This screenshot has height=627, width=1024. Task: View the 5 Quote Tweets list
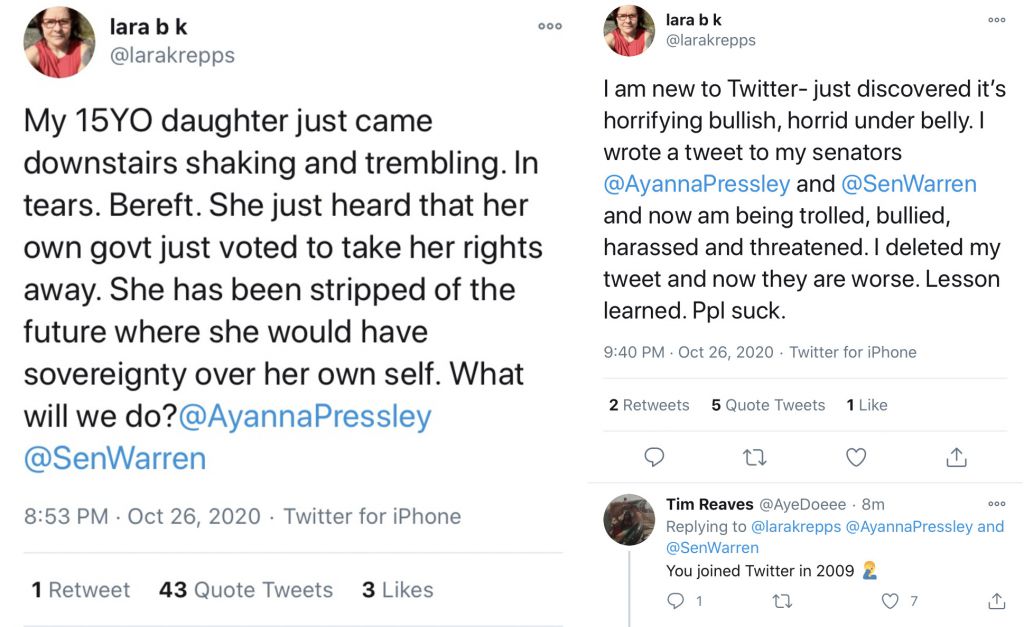tap(768, 405)
